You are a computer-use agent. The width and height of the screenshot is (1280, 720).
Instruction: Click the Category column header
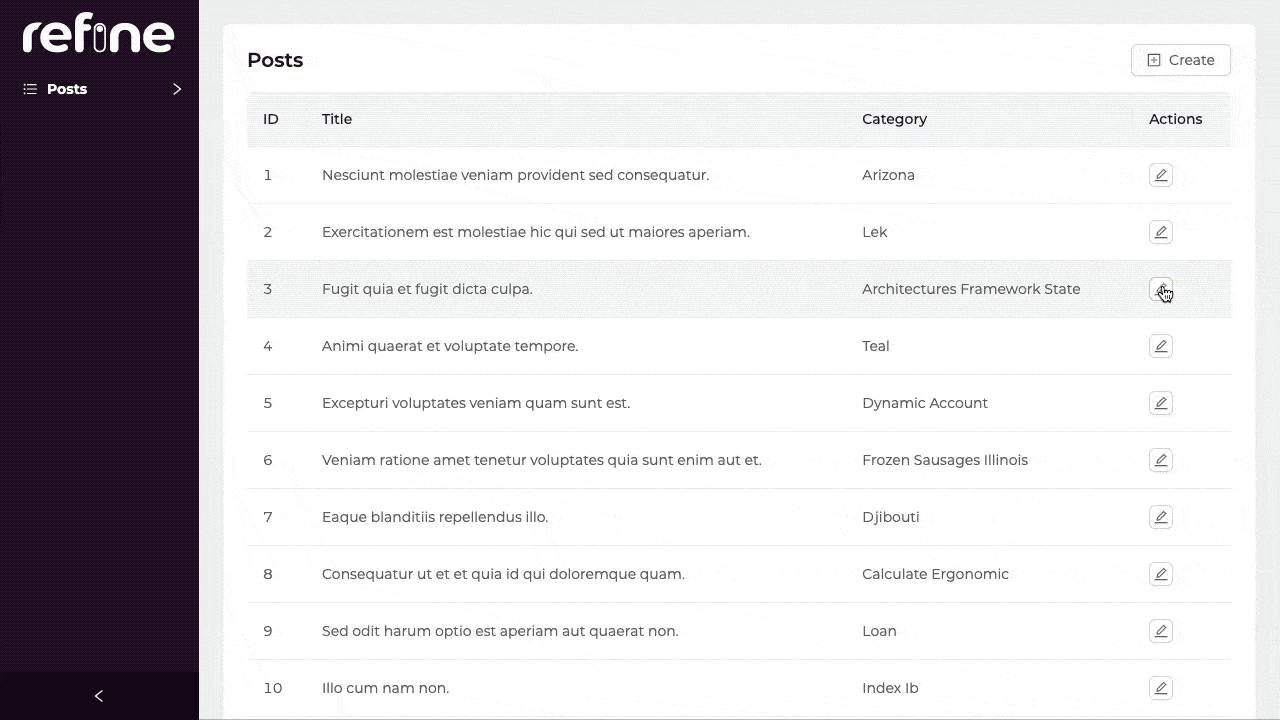tap(894, 119)
